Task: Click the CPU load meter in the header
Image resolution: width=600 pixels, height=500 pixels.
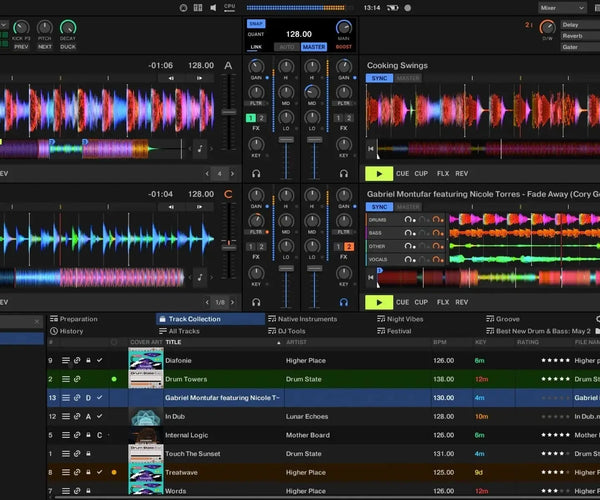Action: pos(230,7)
